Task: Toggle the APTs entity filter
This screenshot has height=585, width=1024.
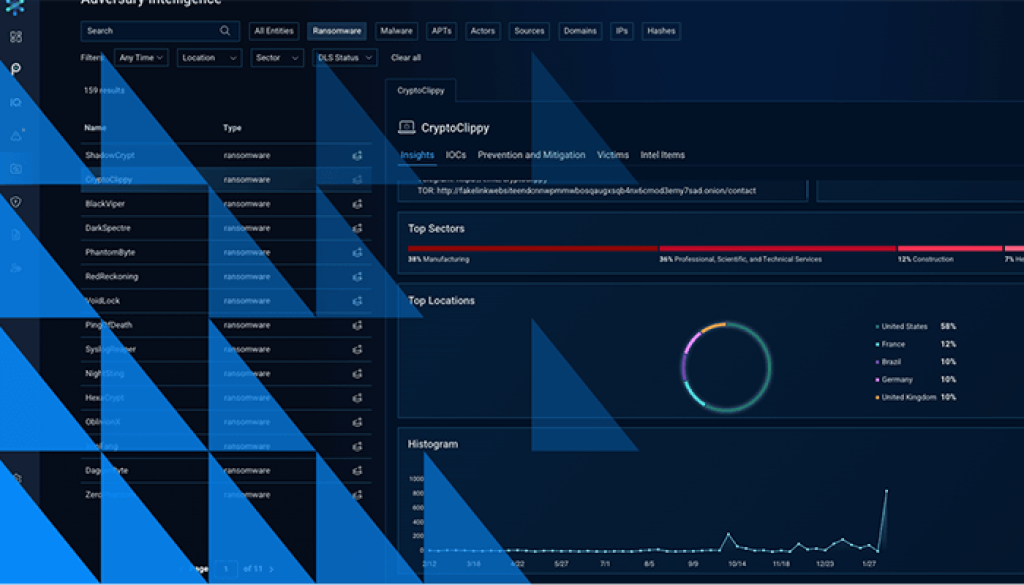Action: 441,31
